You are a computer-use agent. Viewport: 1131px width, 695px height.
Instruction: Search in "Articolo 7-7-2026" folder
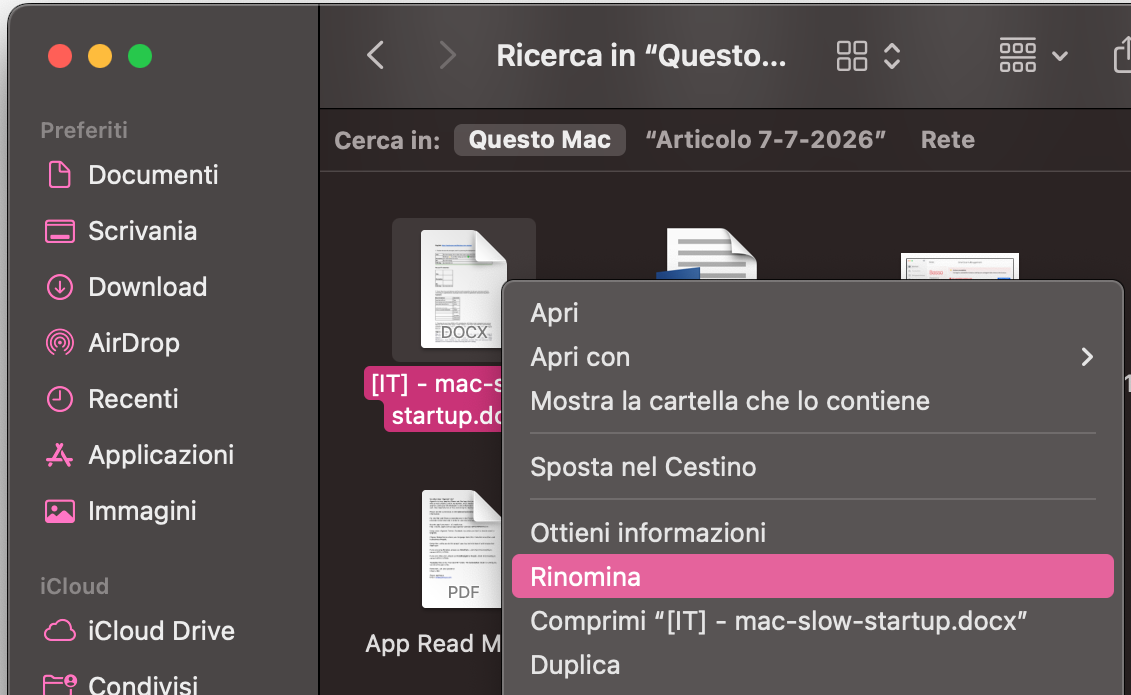765,140
